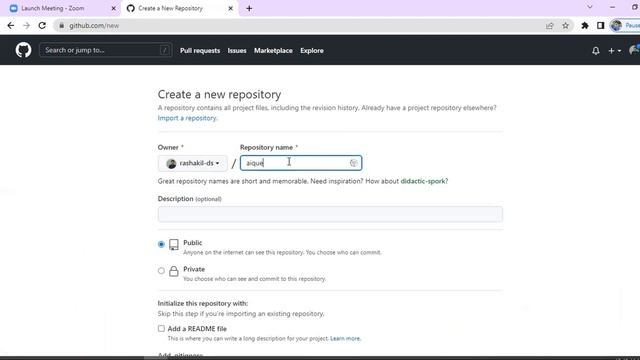Close the Create a New Repository tab
Screen dimensions: 640x360
230,8
